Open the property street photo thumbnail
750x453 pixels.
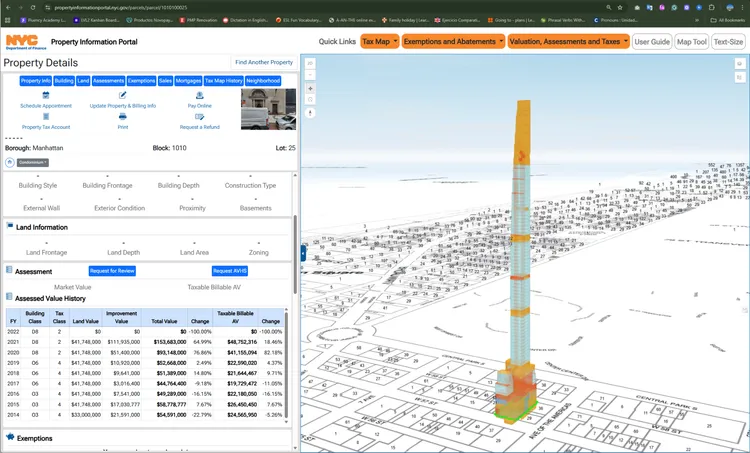(x=268, y=109)
